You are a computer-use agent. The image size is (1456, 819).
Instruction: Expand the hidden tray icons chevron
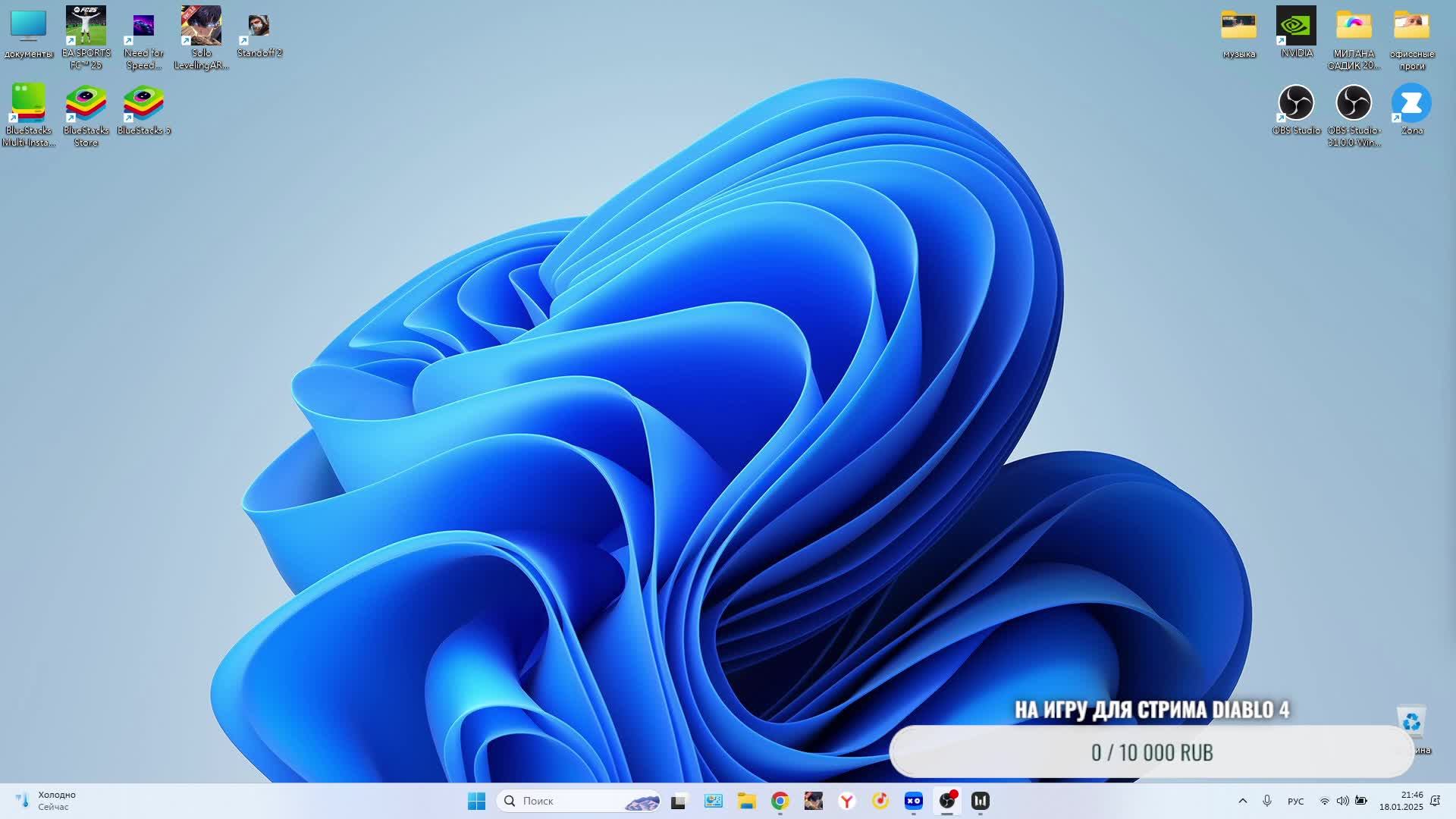[1243, 801]
